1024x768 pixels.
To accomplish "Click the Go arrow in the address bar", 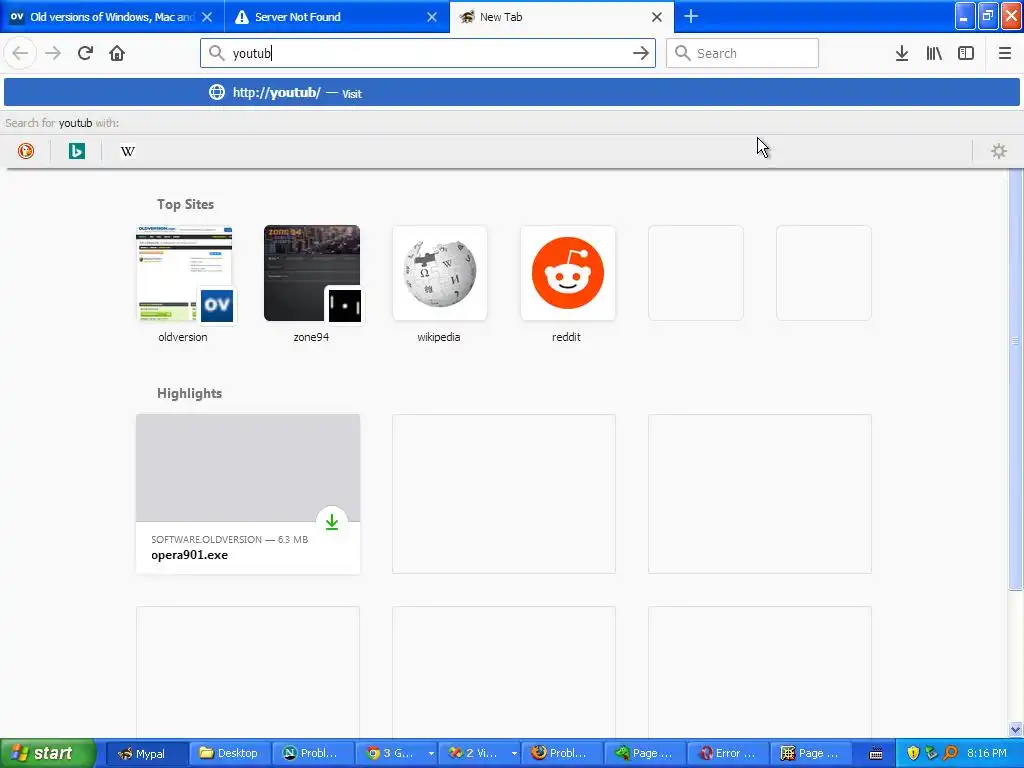I will pos(641,53).
